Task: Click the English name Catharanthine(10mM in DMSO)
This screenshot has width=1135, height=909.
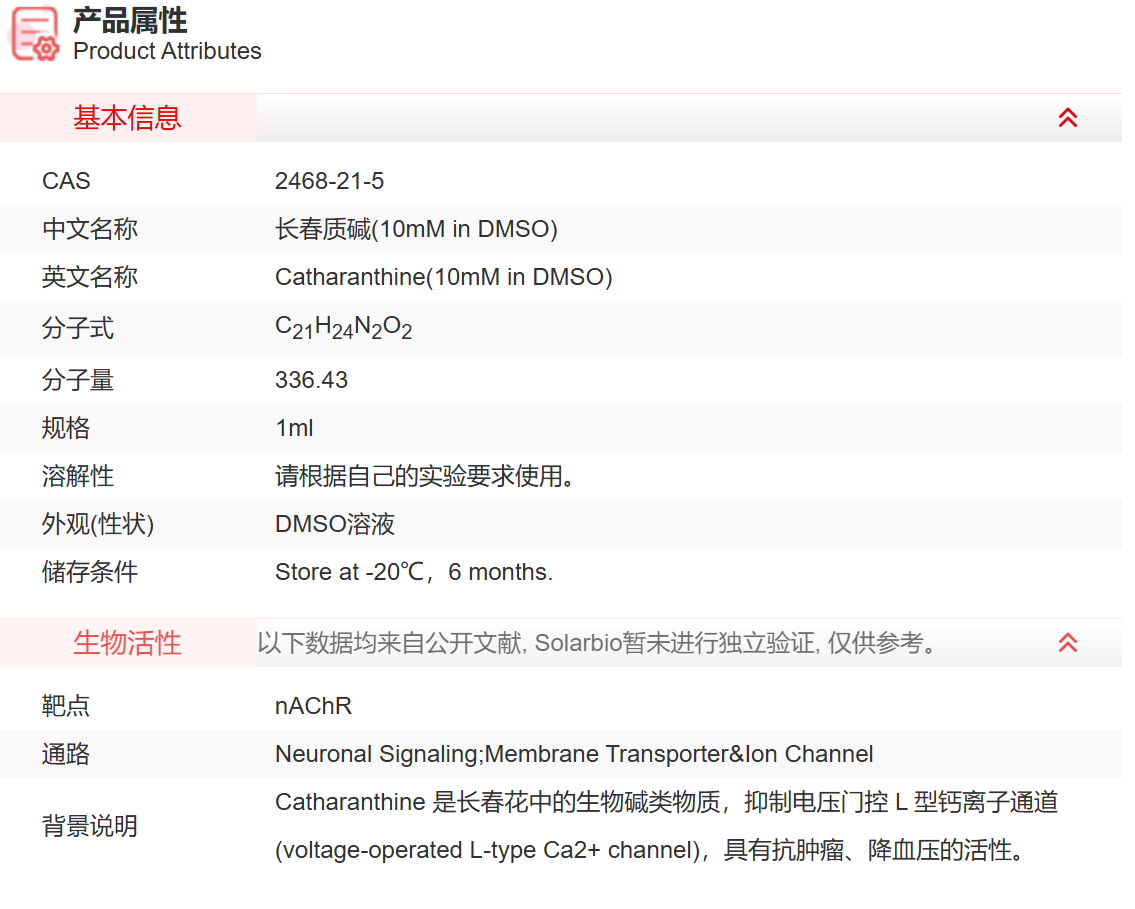Action: [x=443, y=277]
